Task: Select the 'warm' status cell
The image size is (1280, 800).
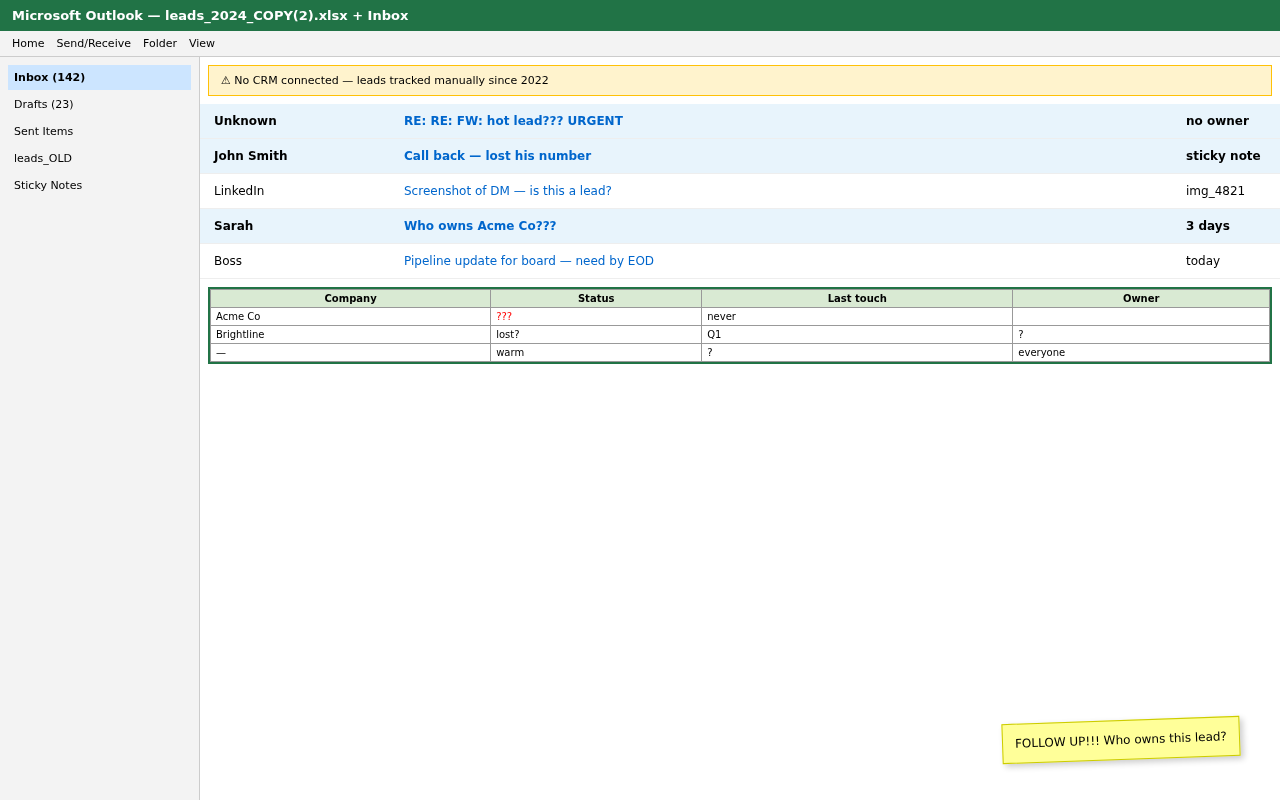Action: [x=596, y=353]
